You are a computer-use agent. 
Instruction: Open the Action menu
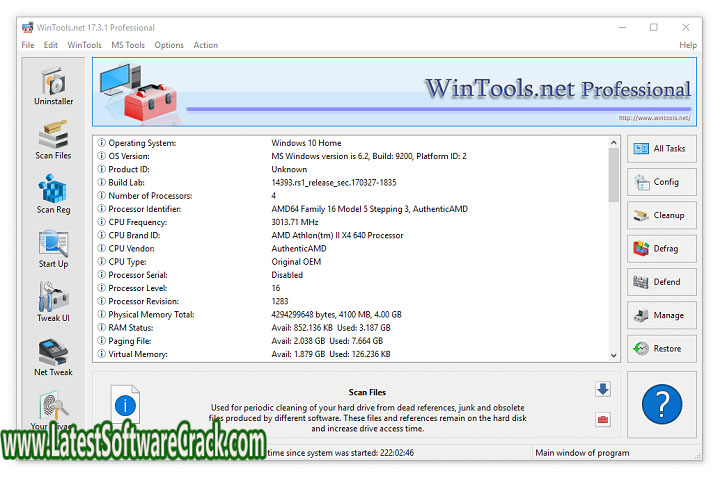click(x=206, y=45)
